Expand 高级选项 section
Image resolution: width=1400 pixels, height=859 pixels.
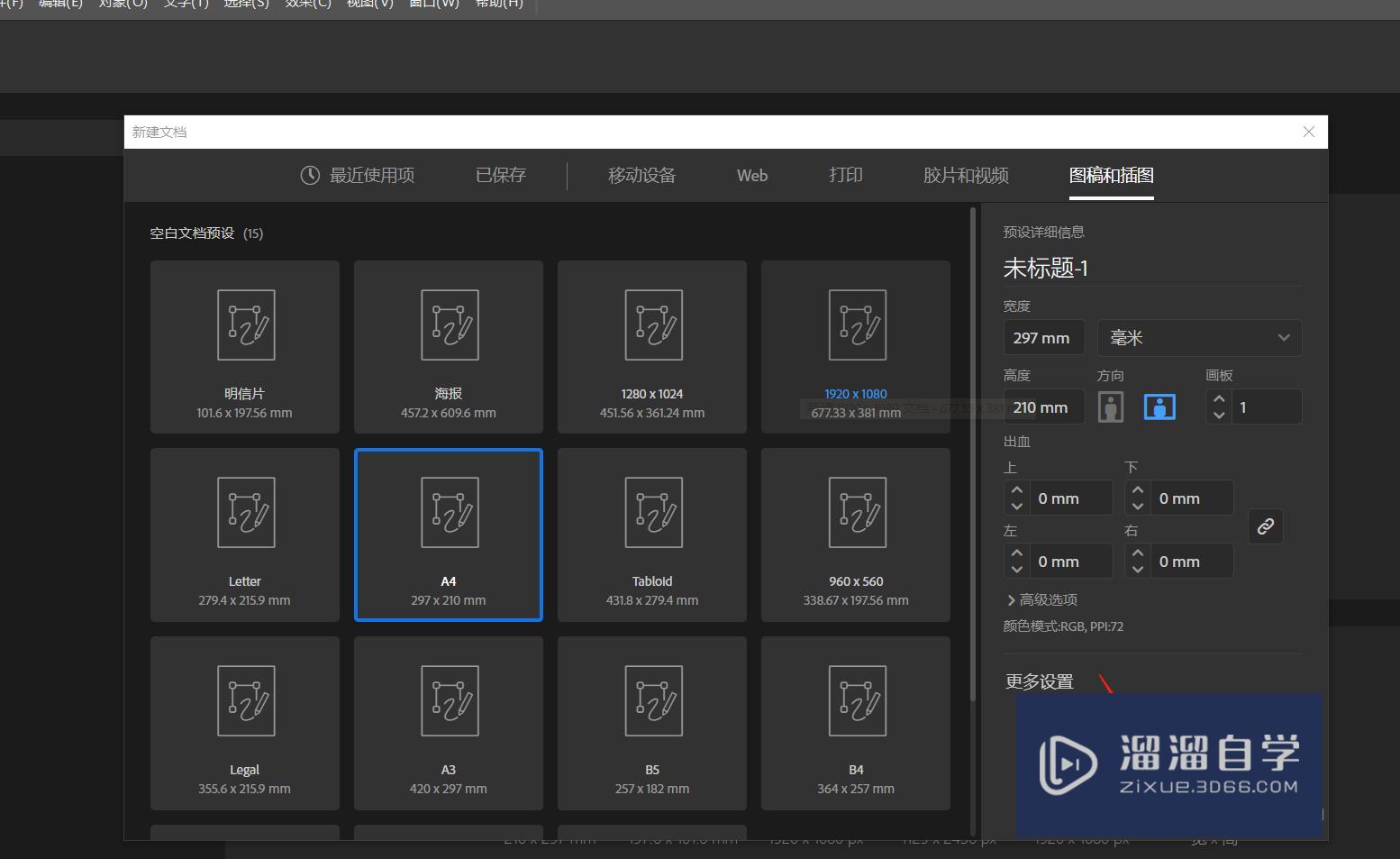[x=1041, y=599]
